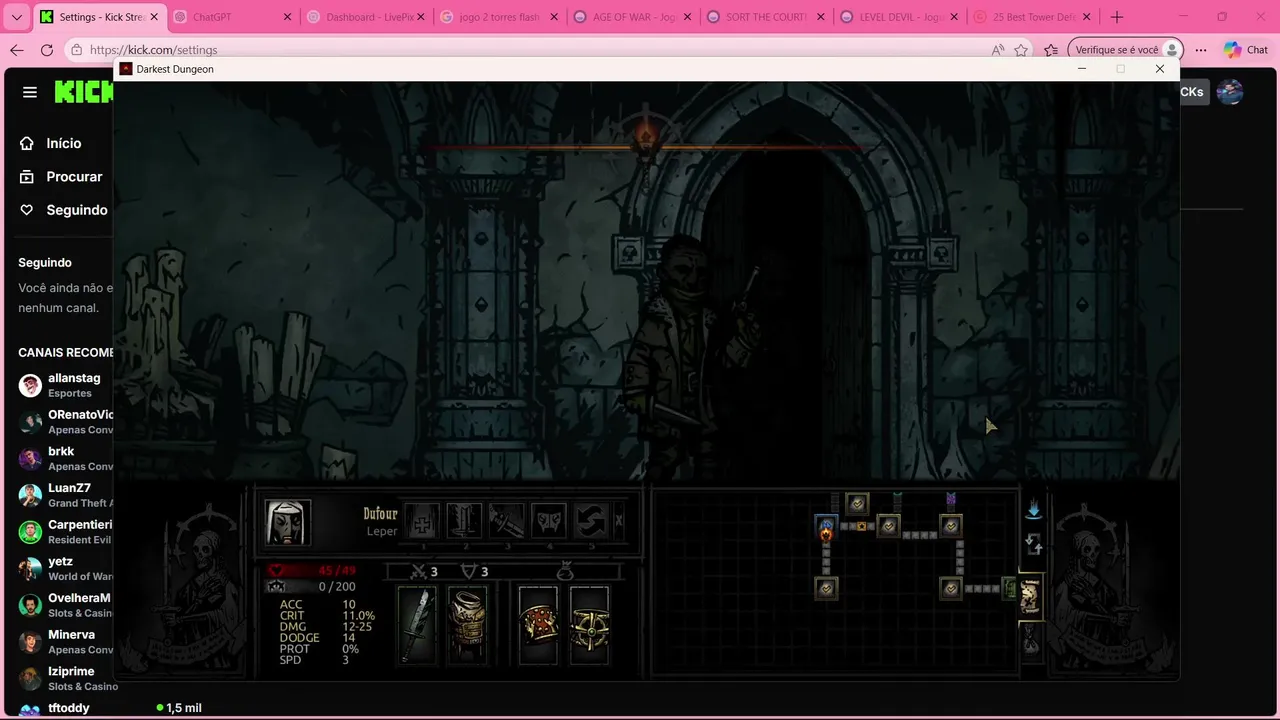Image resolution: width=1280 pixels, height=720 pixels.
Task: Select Dufour's fourth combat skill mask icon
Action: click(x=548, y=522)
